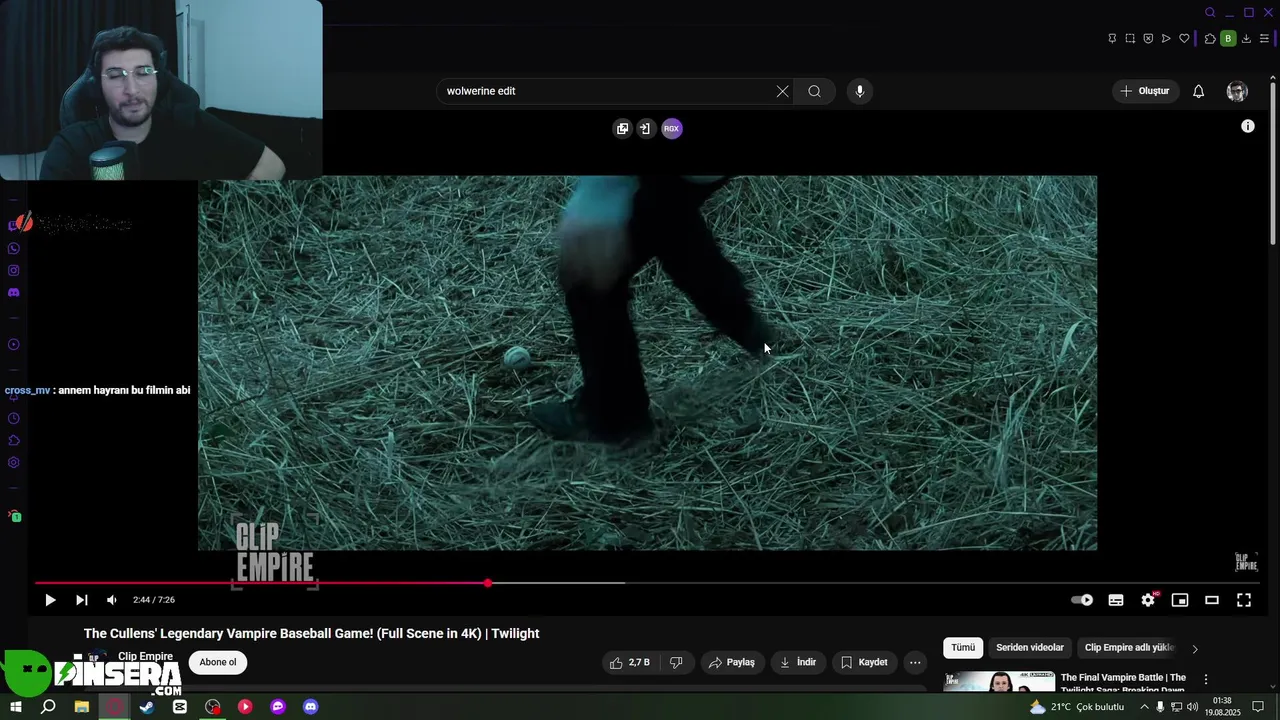
Task: Open taskbar volume speaker control
Action: click(1192, 707)
